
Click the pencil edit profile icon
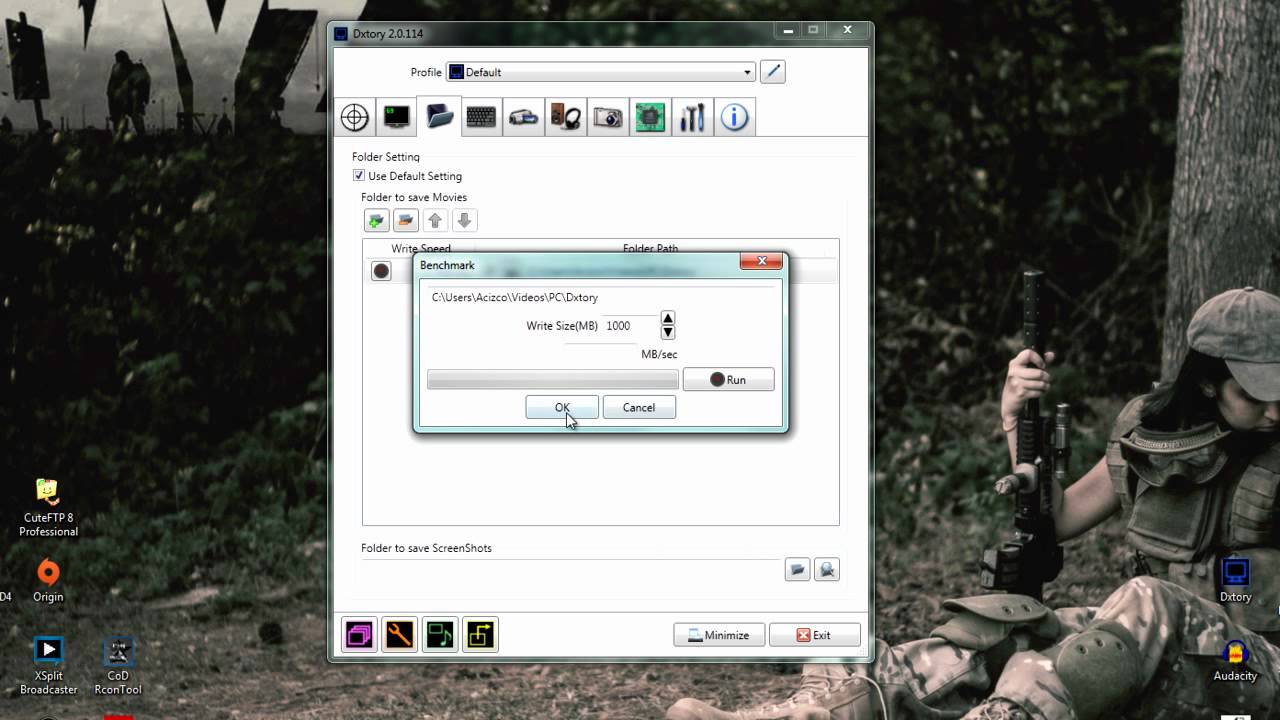772,72
